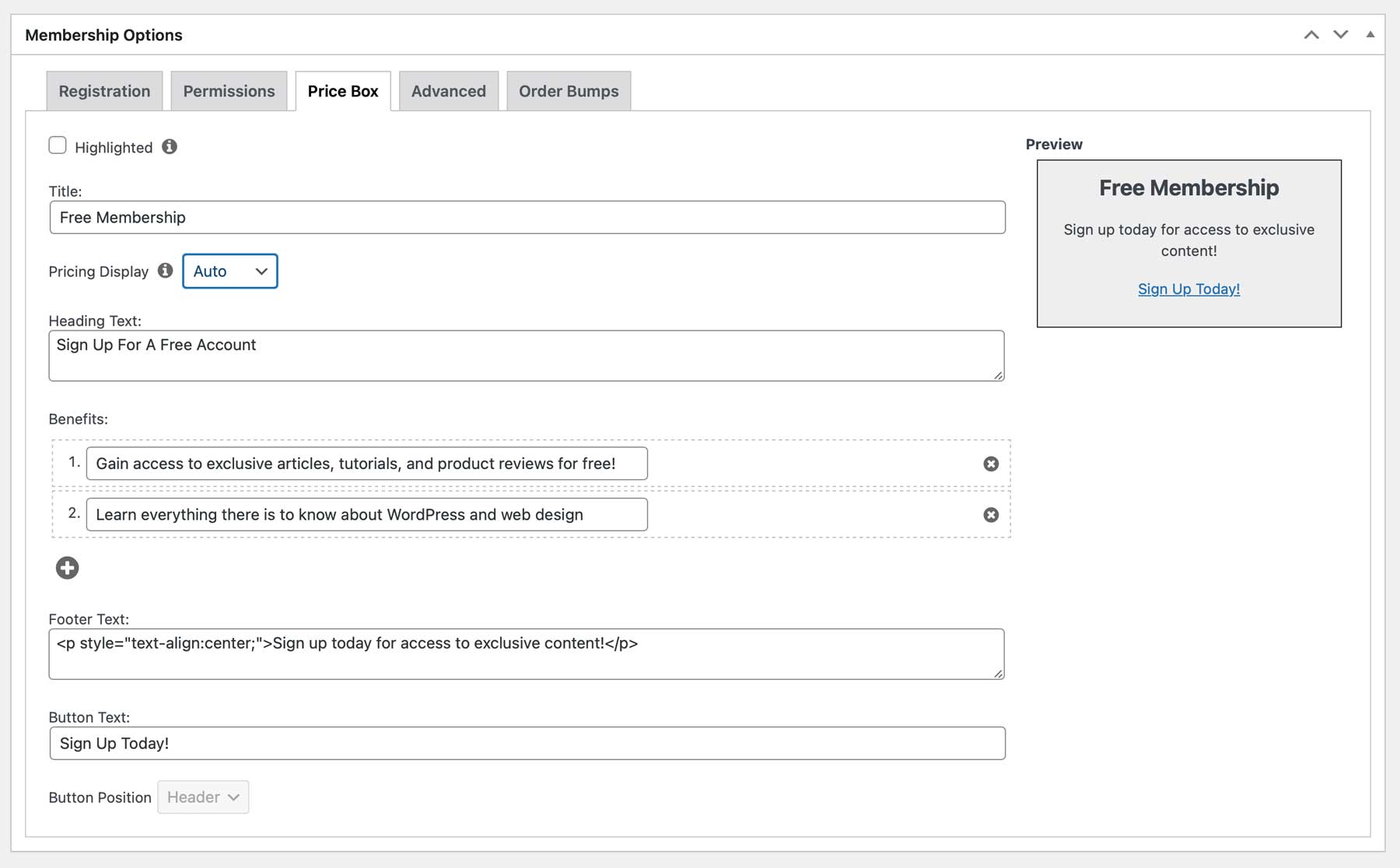Image resolution: width=1400 pixels, height=868 pixels.
Task: Open the Button Position dropdown
Action: (203, 797)
